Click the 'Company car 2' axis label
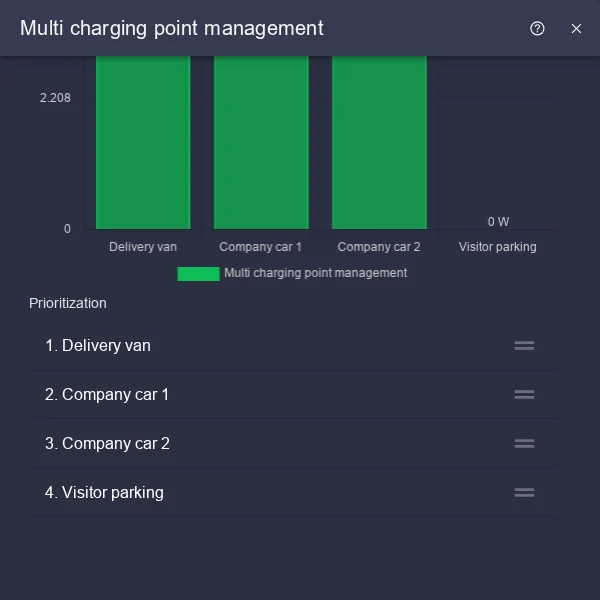The height and width of the screenshot is (600, 600). point(379,247)
